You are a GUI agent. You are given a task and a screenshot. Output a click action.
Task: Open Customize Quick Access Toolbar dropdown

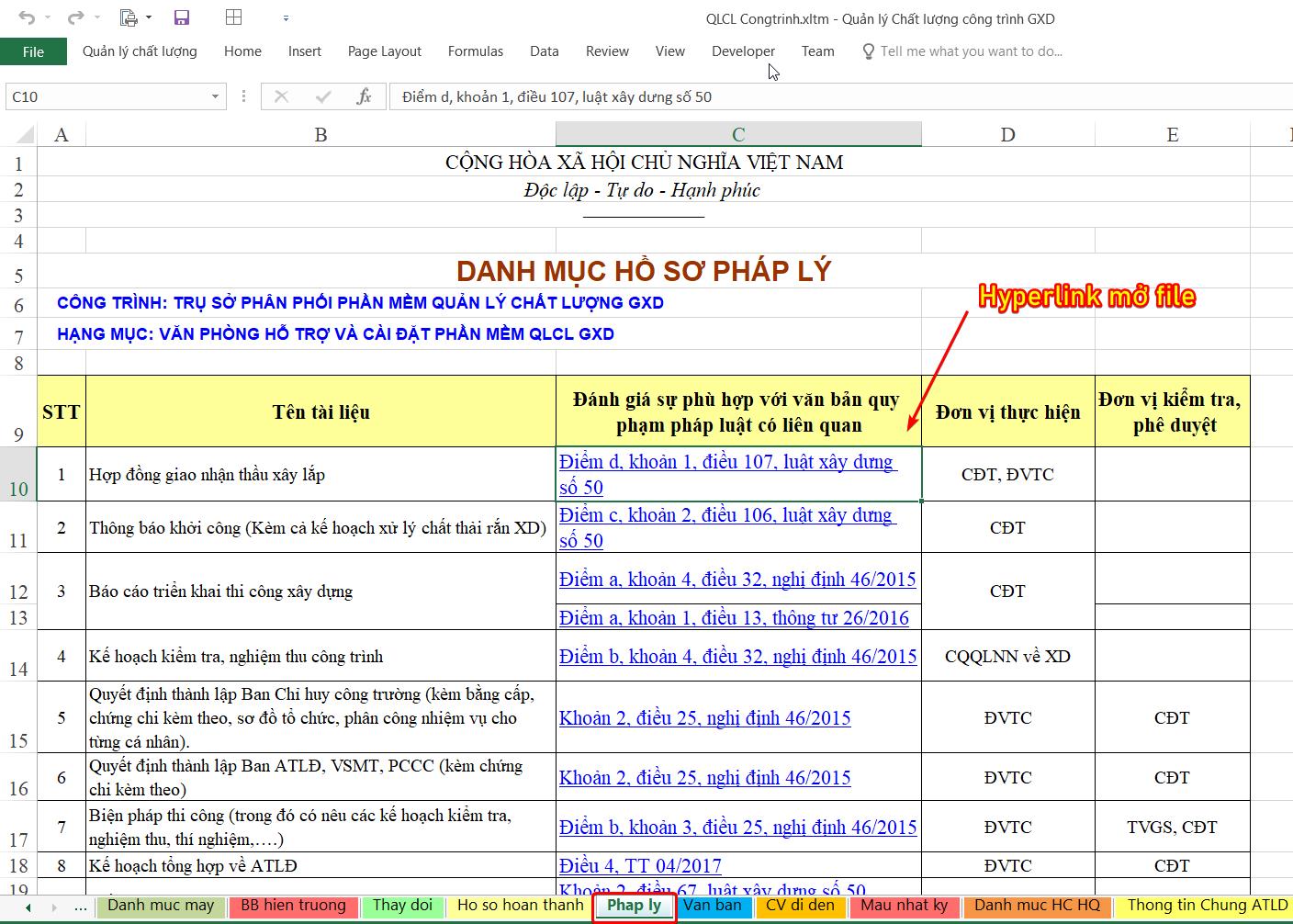click(286, 18)
